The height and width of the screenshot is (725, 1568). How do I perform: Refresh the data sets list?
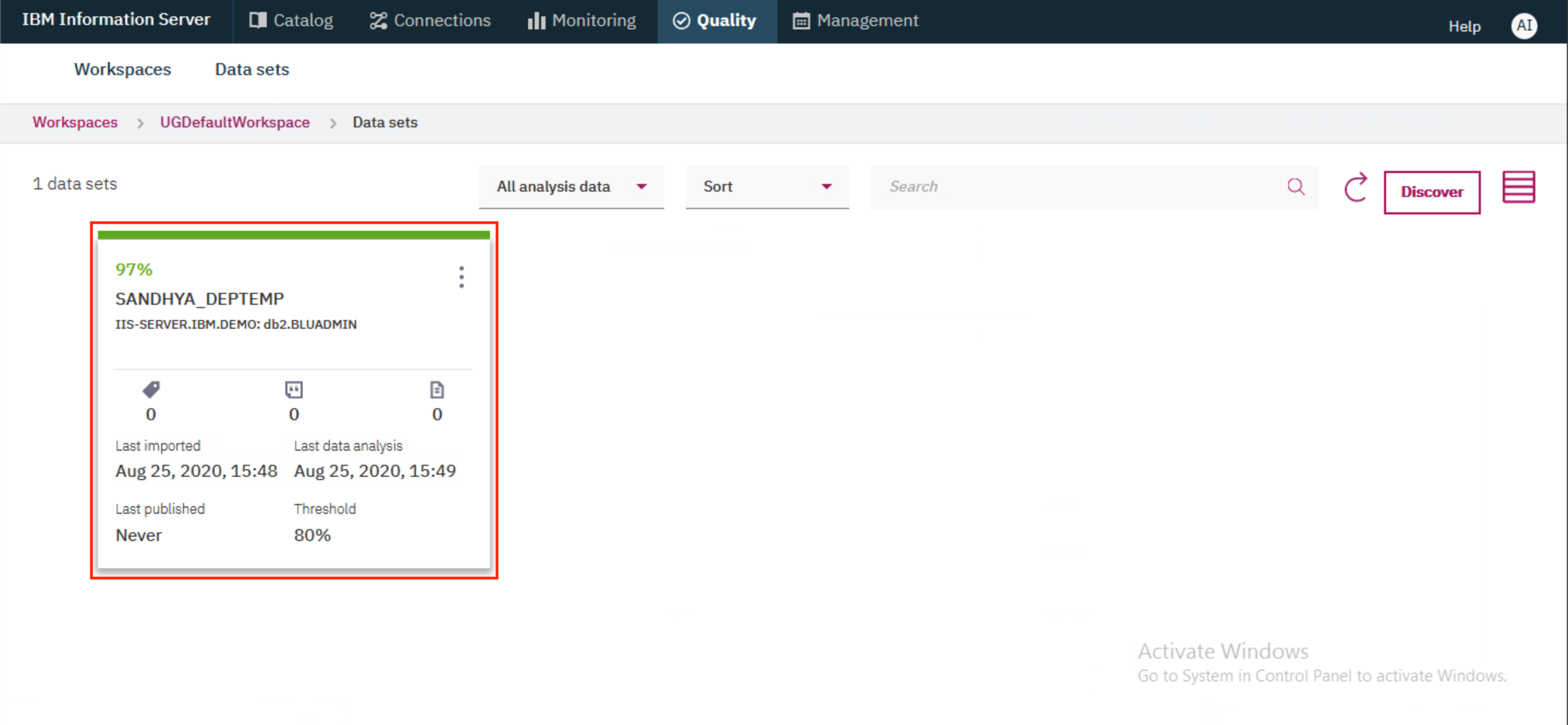pos(1356,187)
